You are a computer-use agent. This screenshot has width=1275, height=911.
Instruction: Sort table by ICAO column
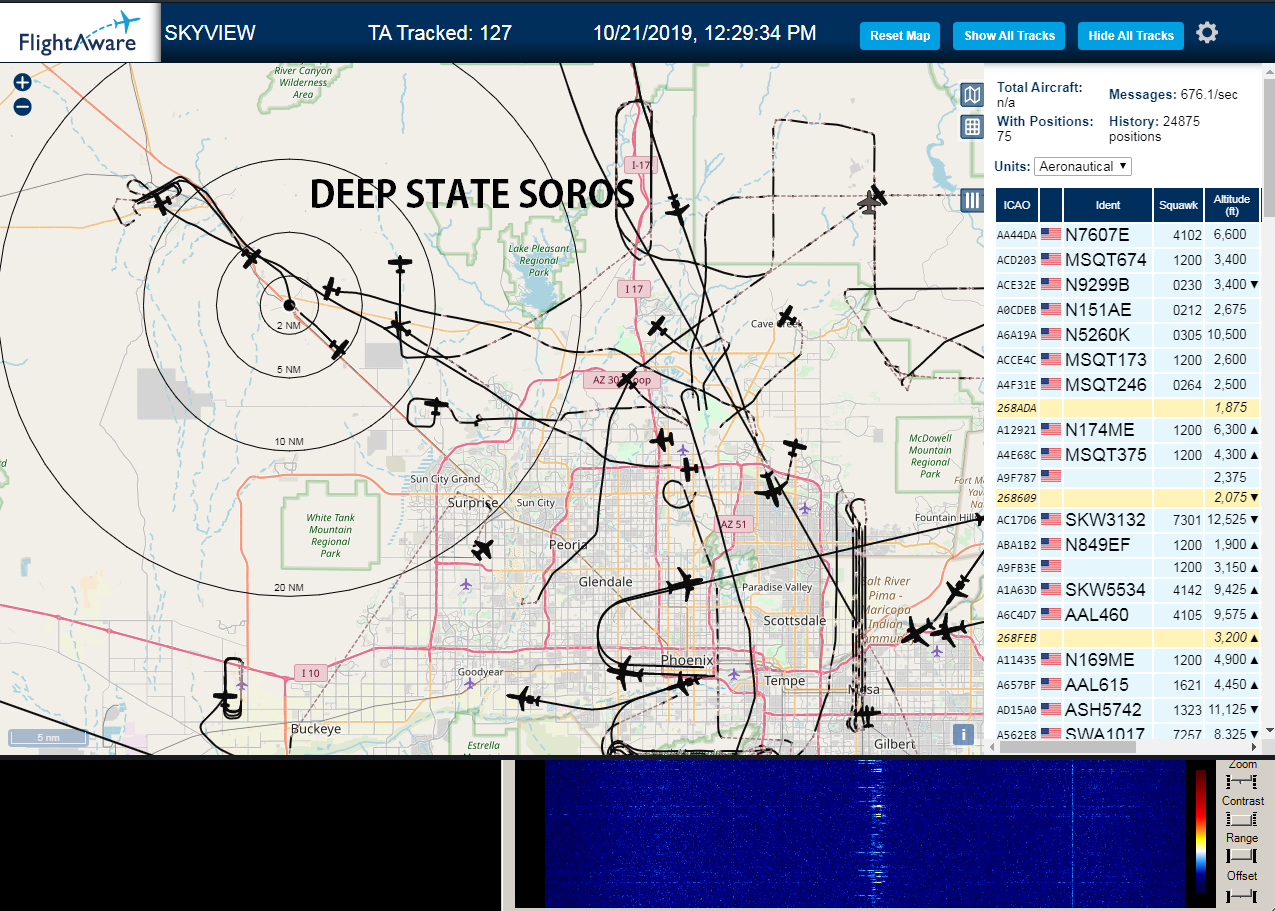coord(1017,204)
